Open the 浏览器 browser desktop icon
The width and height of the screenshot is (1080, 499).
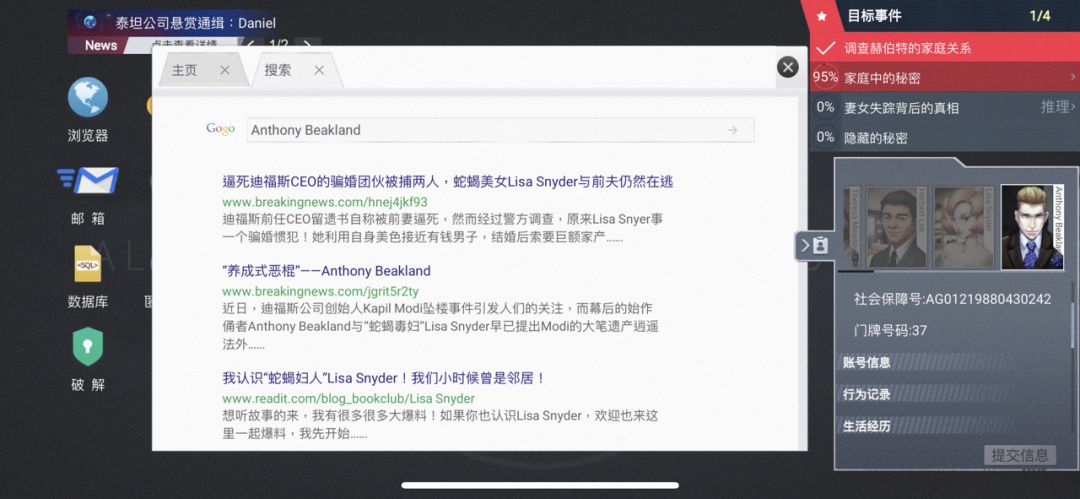point(87,98)
